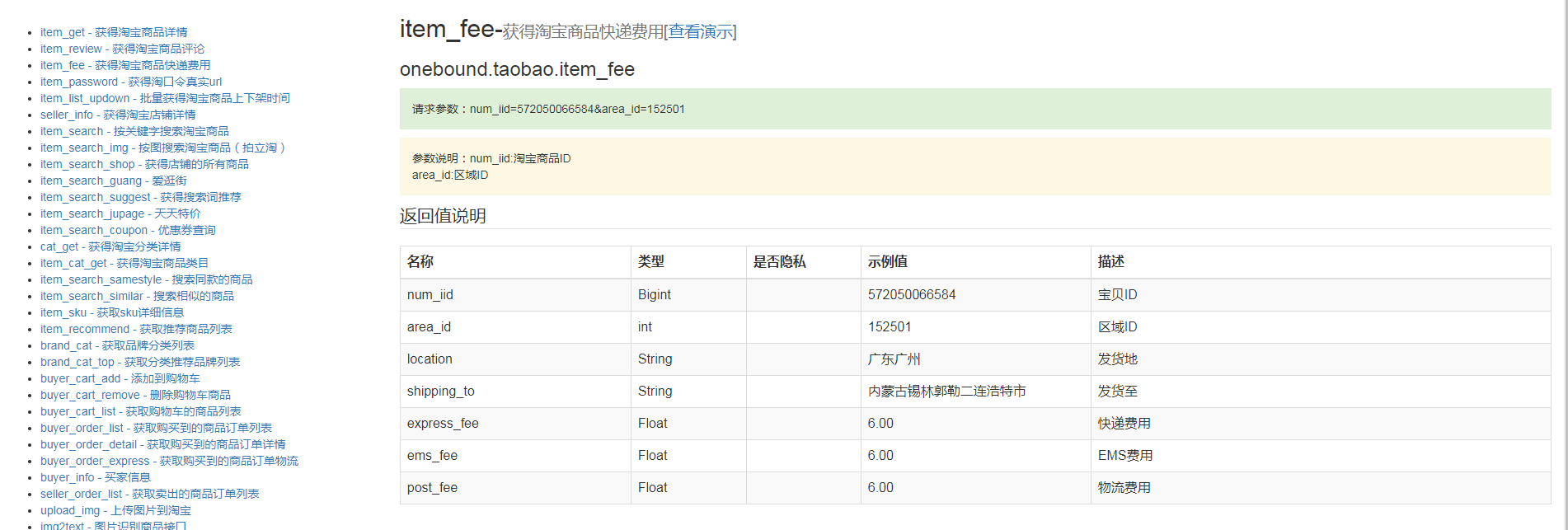Image resolution: width=1568 pixels, height=530 pixels.
Task: Open the item_list_updown sidebar link
Action: (x=165, y=98)
